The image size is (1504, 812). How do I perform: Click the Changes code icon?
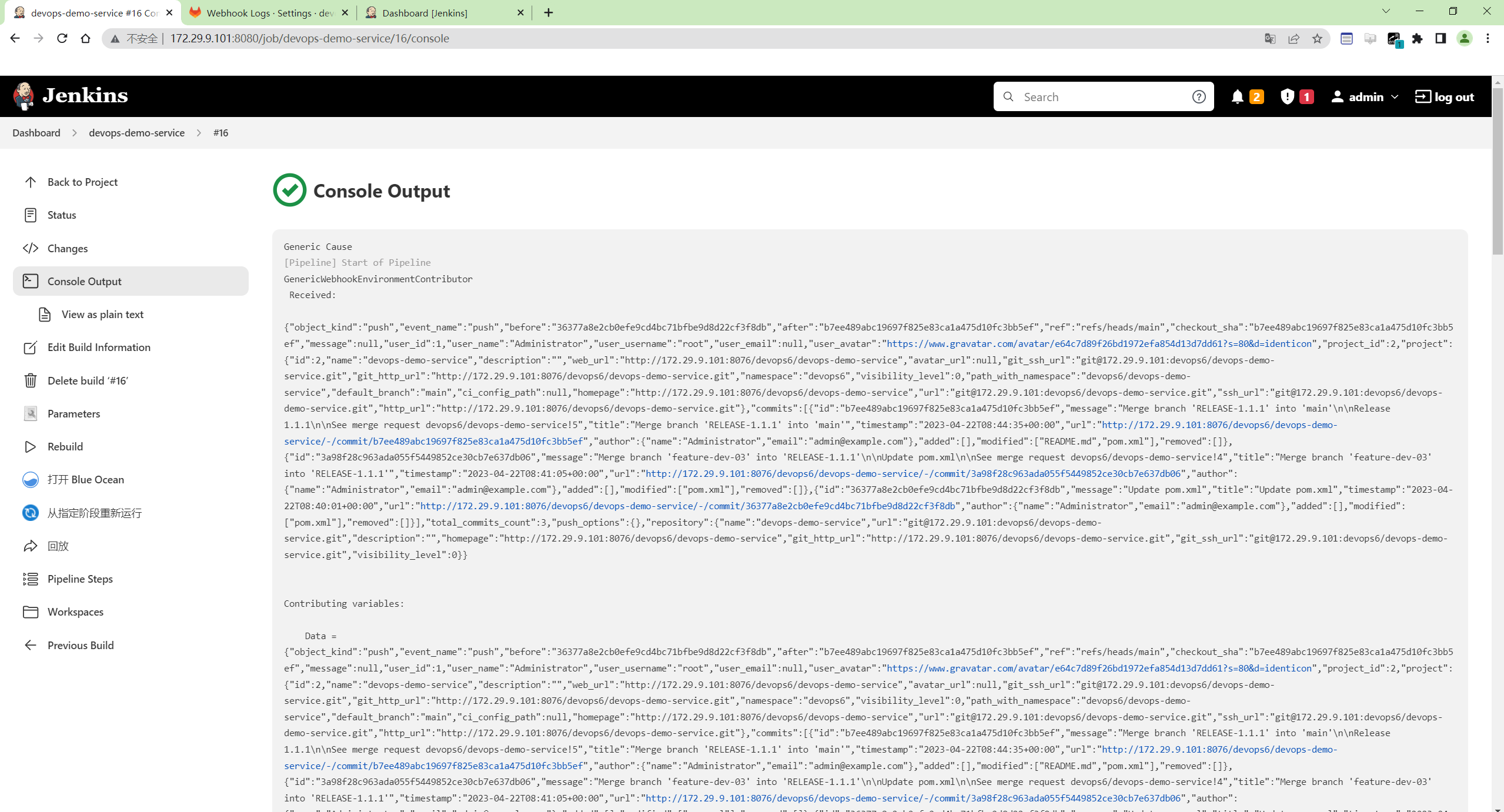click(x=31, y=248)
